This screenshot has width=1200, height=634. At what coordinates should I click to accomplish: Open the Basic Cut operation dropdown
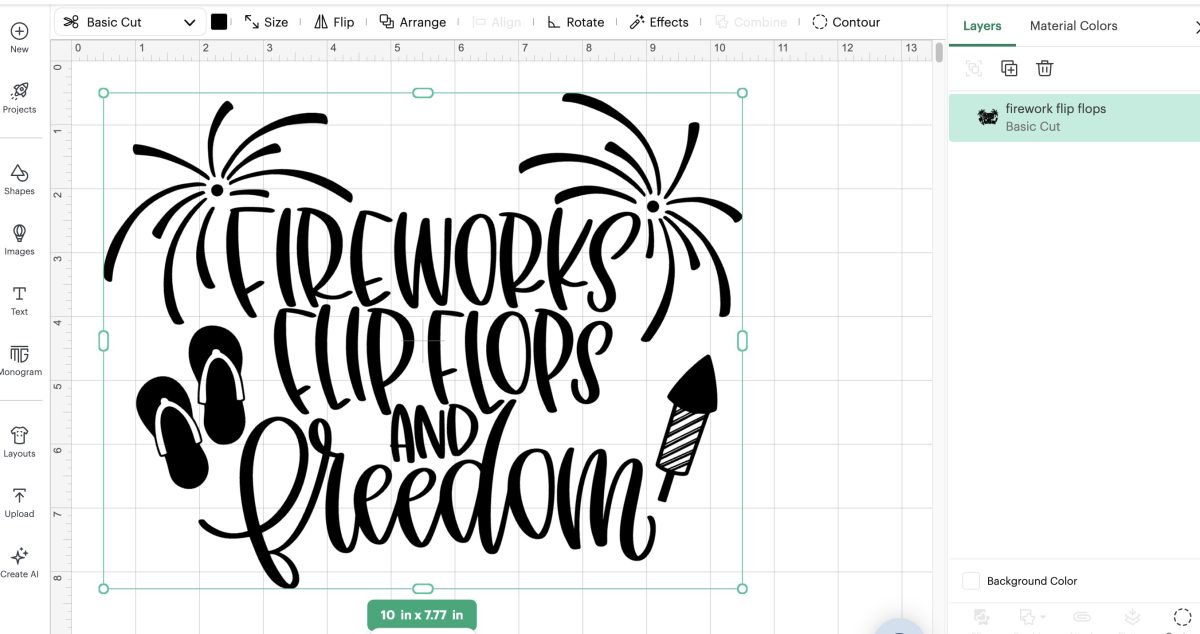(x=129, y=22)
